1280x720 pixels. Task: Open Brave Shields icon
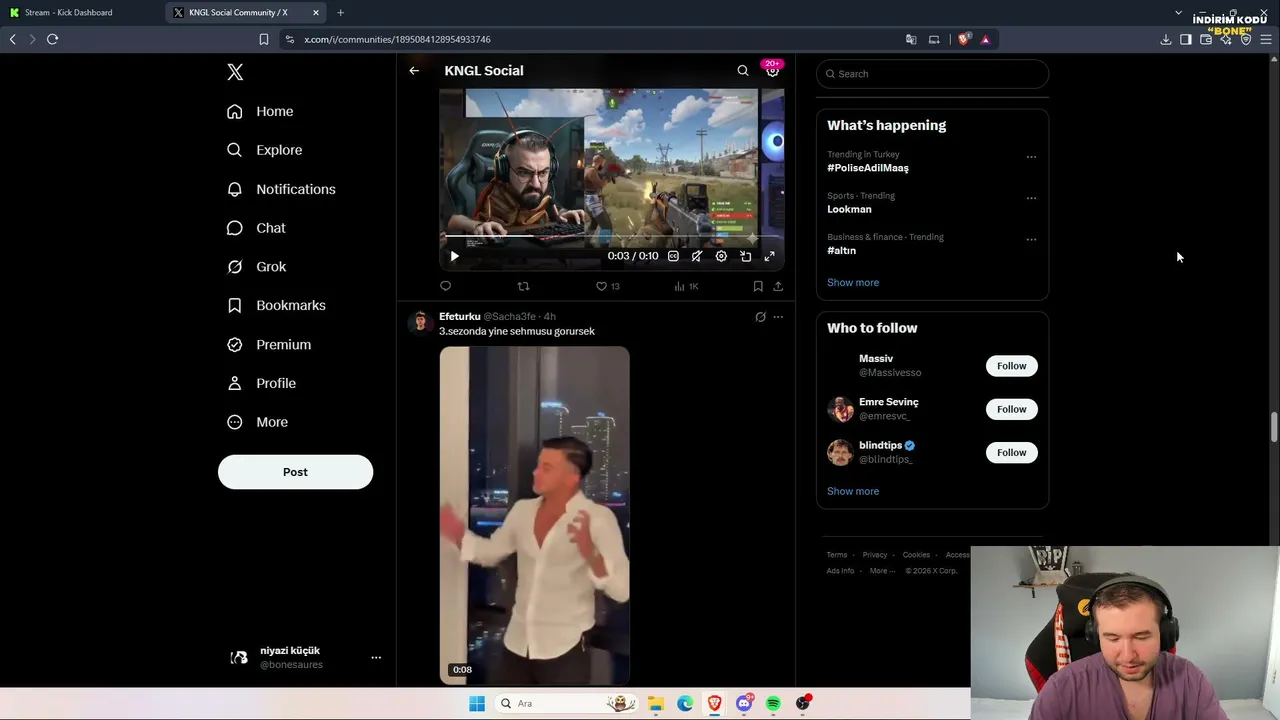(x=964, y=39)
